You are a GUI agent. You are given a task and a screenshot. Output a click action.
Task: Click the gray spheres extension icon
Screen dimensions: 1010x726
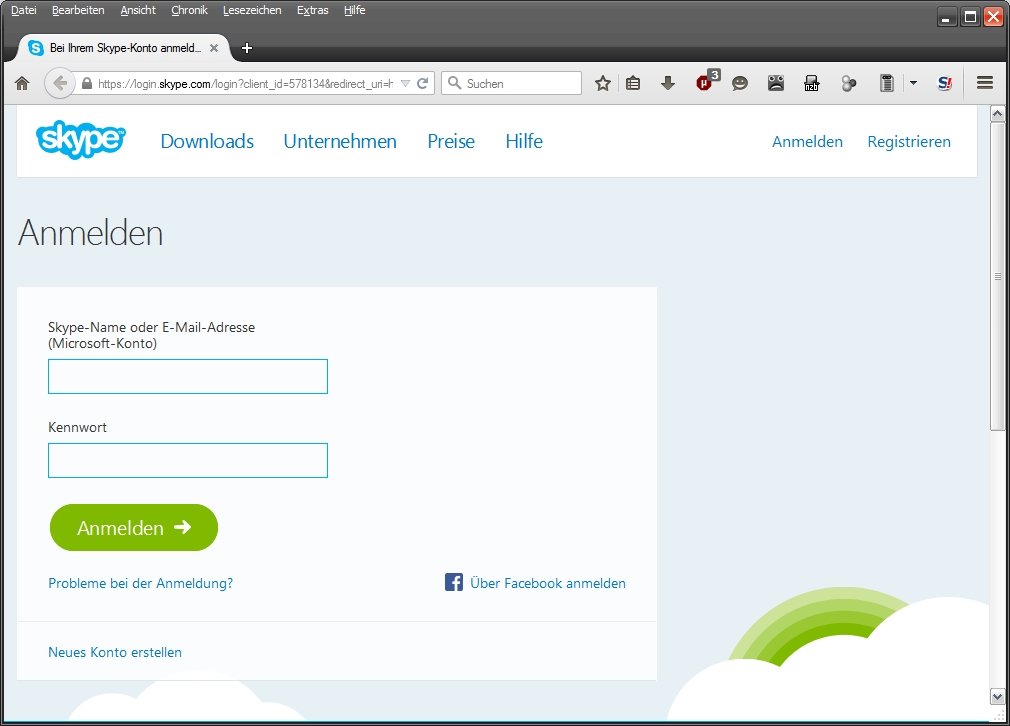pos(849,83)
